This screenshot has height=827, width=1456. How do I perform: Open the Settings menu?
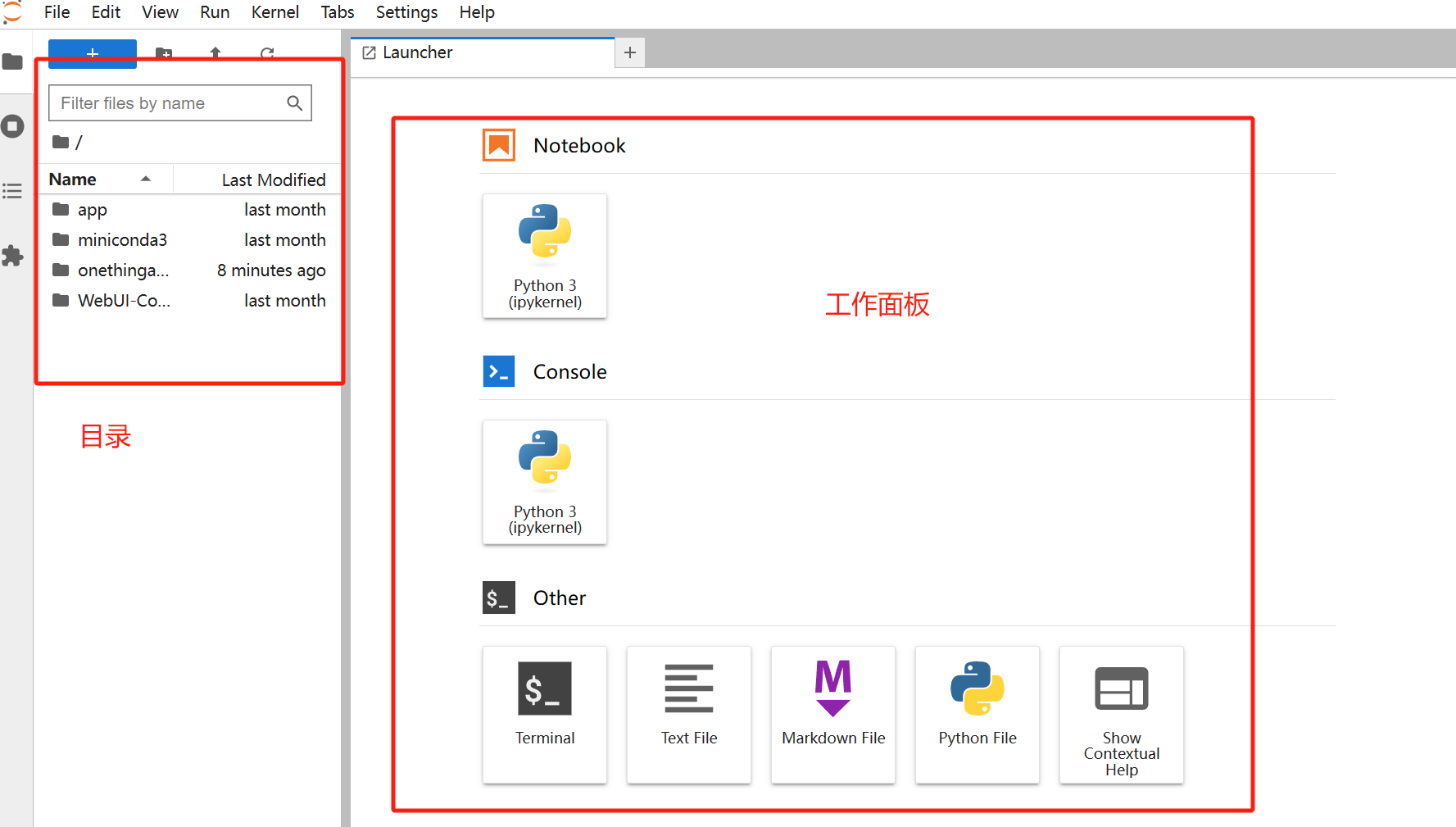(406, 12)
